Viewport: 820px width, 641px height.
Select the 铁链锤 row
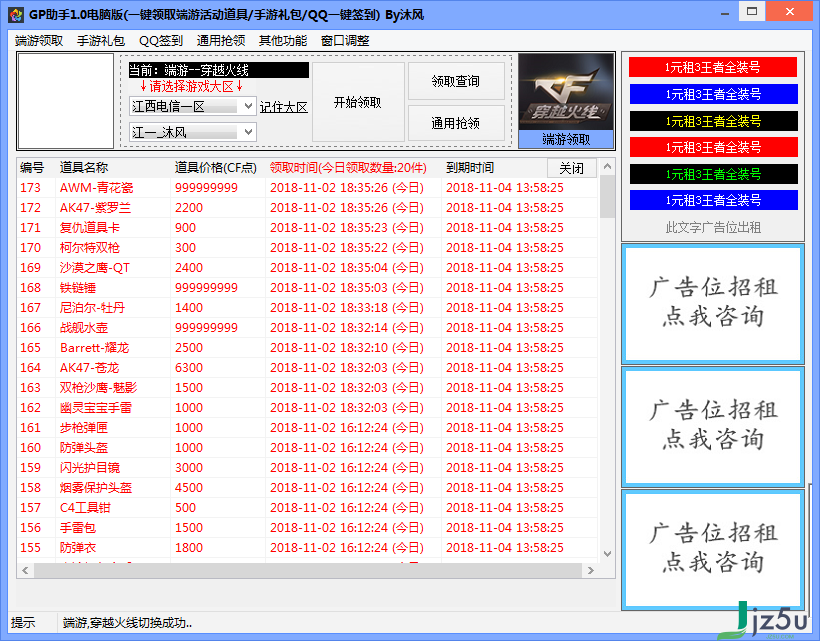click(x=308, y=288)
